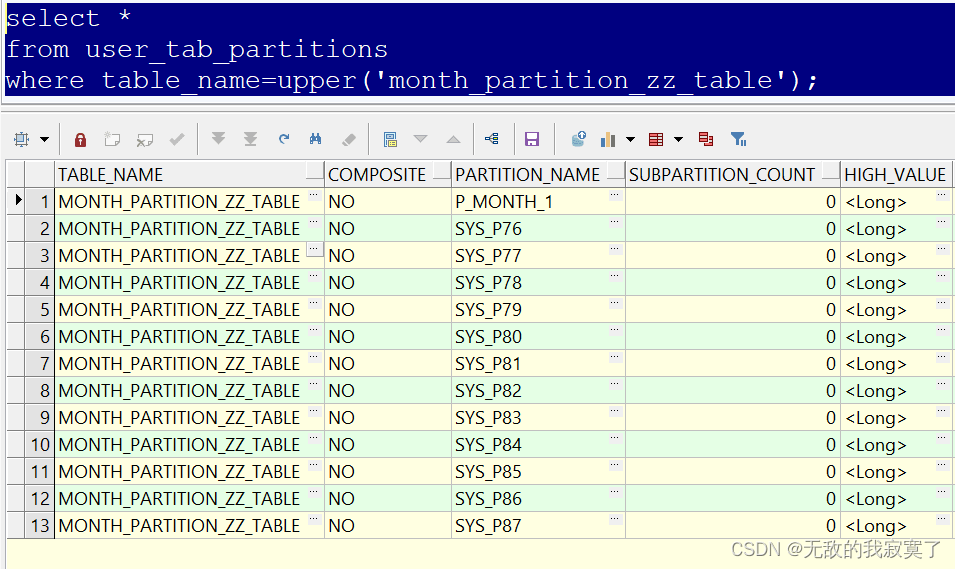Screen dimensions: 955x569
Task: Click the small box in TABLE_NAME header
Action: click(x=315, y=171)
